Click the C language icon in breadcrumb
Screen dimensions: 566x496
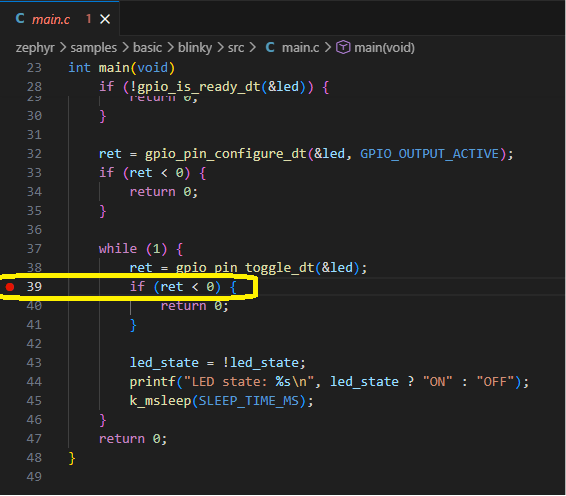coord(270,47)
